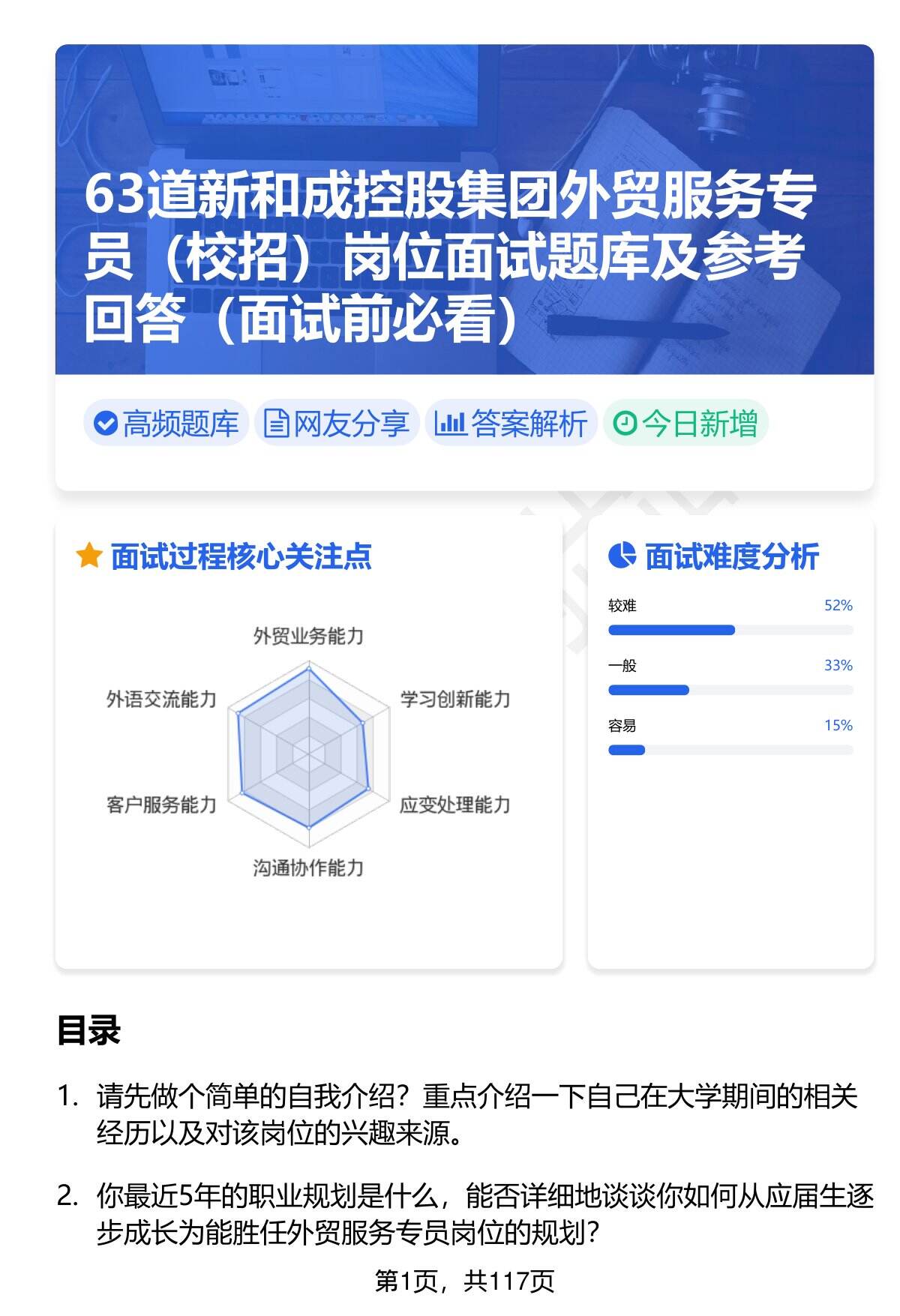Click the document icon beside 网友分享

[276, 424]
